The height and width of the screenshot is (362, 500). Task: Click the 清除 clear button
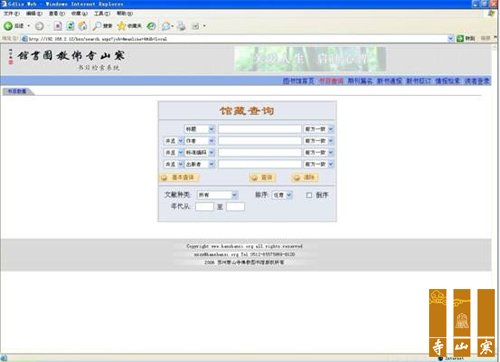tap(305, 177)
